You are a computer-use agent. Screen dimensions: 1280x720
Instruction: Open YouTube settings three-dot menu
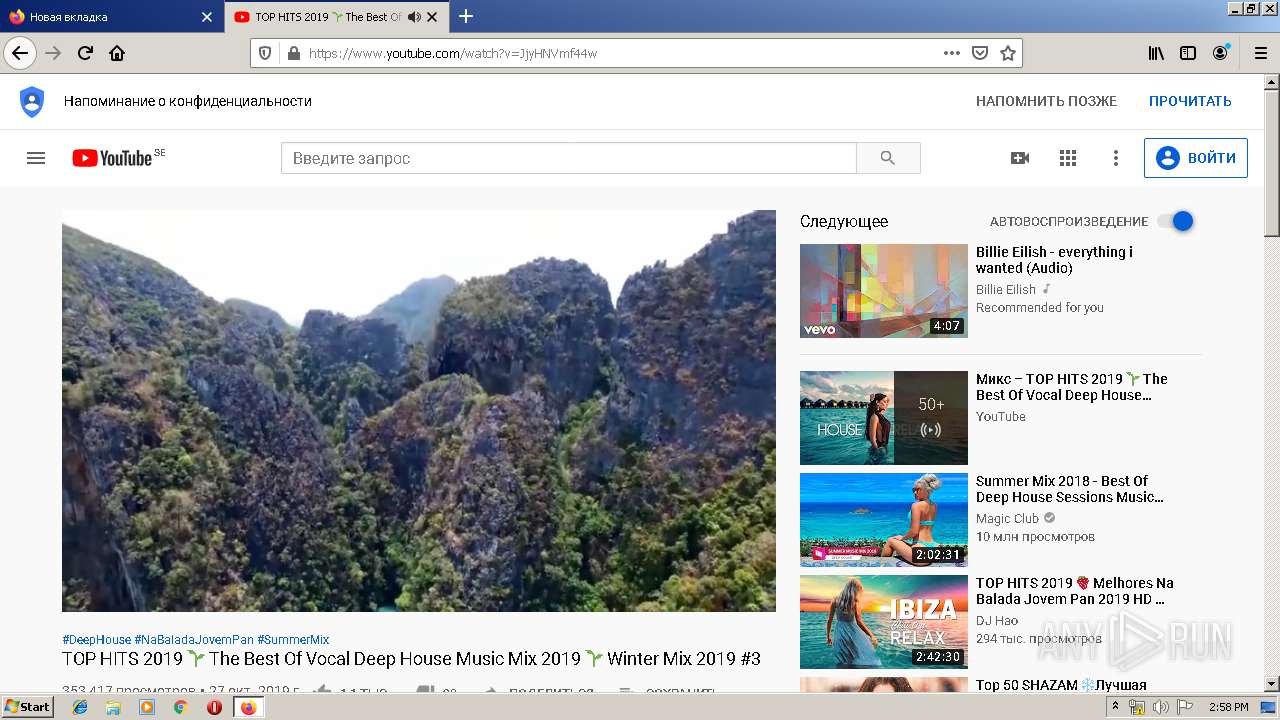pyautogui.click(x=1116, y=158)
